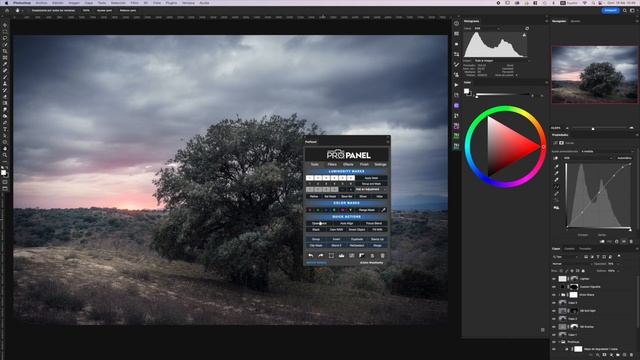
Task: Toggle Desplazarse por todas las ventanas checkbox
Action: pos(30,10)
